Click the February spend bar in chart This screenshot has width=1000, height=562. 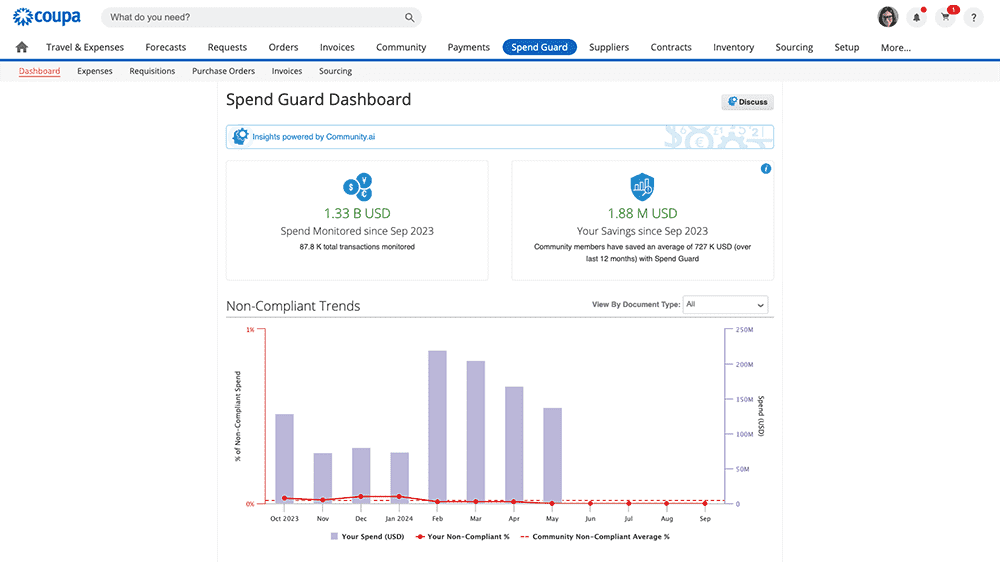(x=437, y=425)
